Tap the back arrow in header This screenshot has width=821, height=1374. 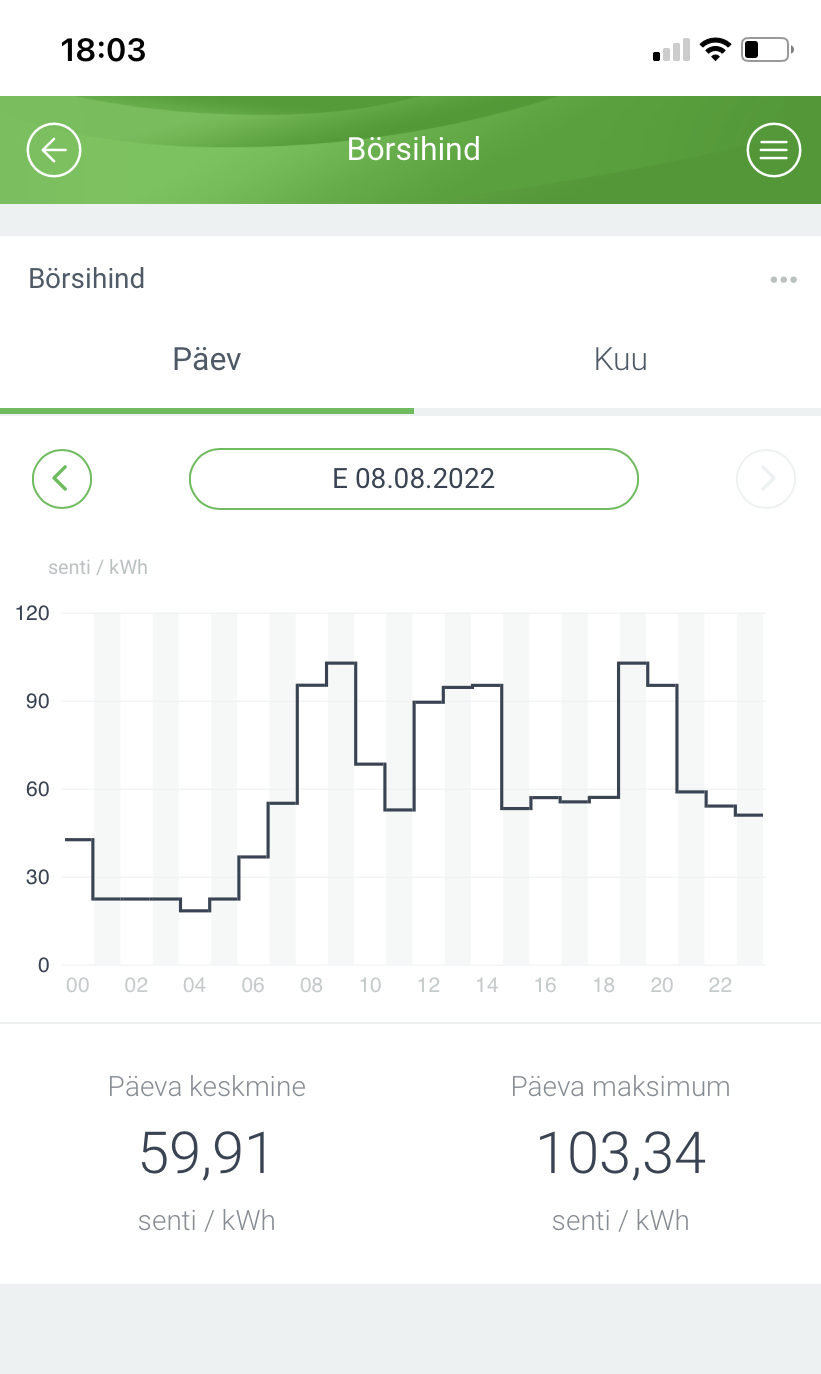tap(54, 150)
